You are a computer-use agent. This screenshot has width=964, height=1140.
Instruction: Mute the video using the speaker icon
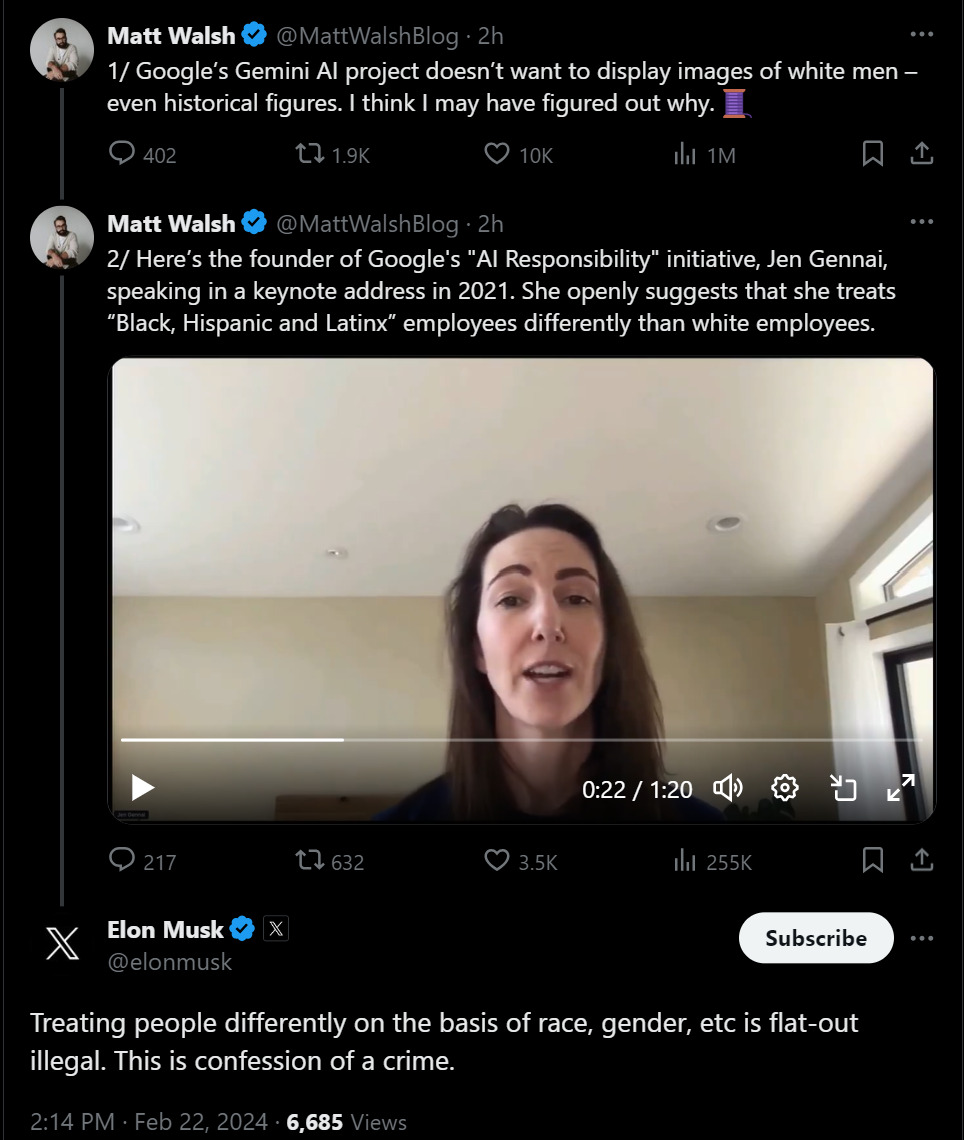click(x=727, y=788)
